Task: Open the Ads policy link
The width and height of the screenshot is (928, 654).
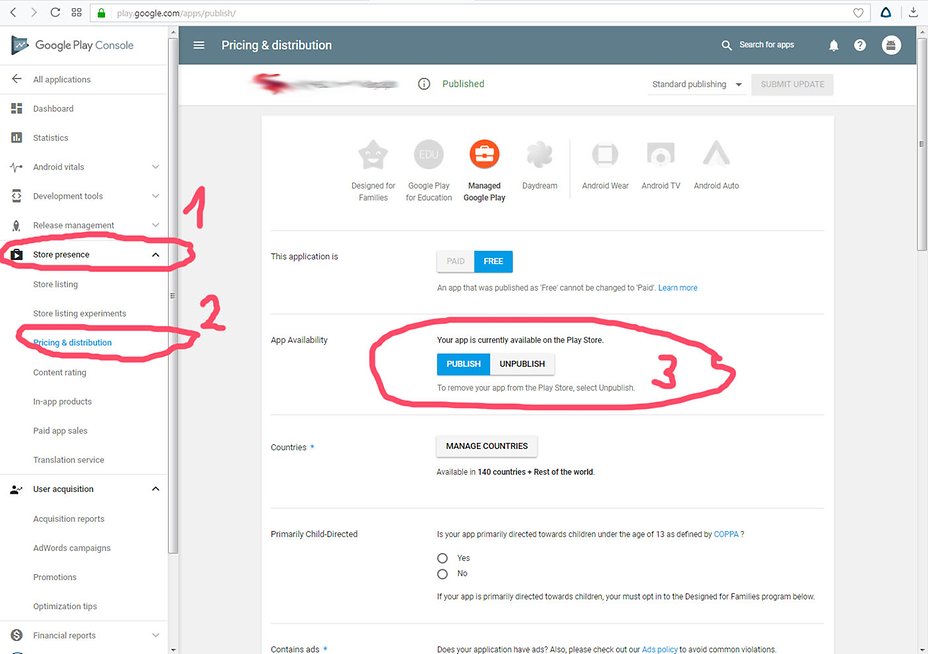Action: coord(659,649)
